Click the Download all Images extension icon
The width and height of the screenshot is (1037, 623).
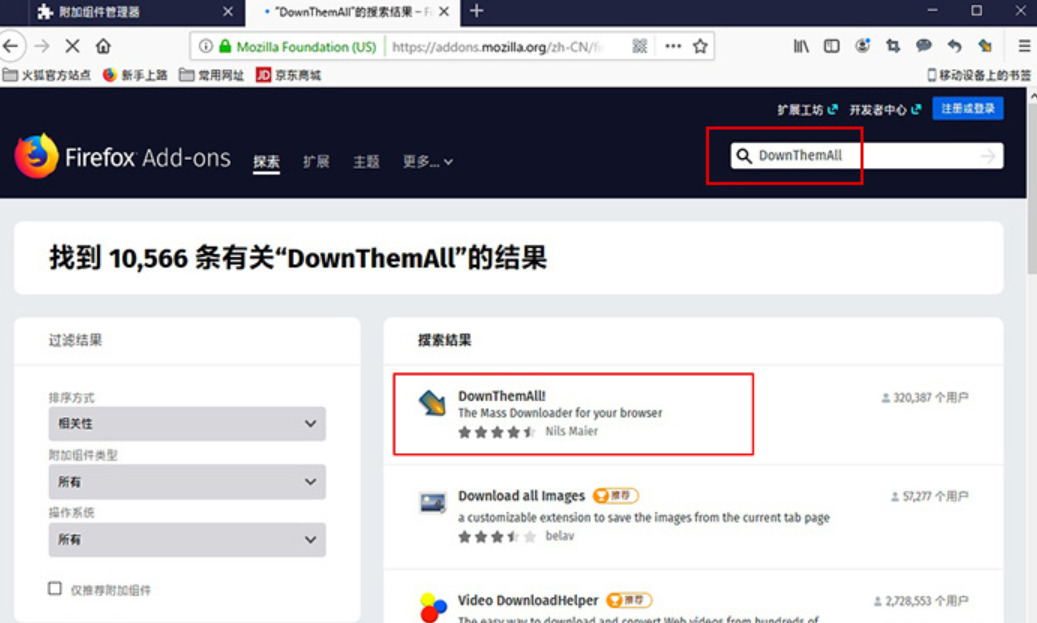(433, 503)
